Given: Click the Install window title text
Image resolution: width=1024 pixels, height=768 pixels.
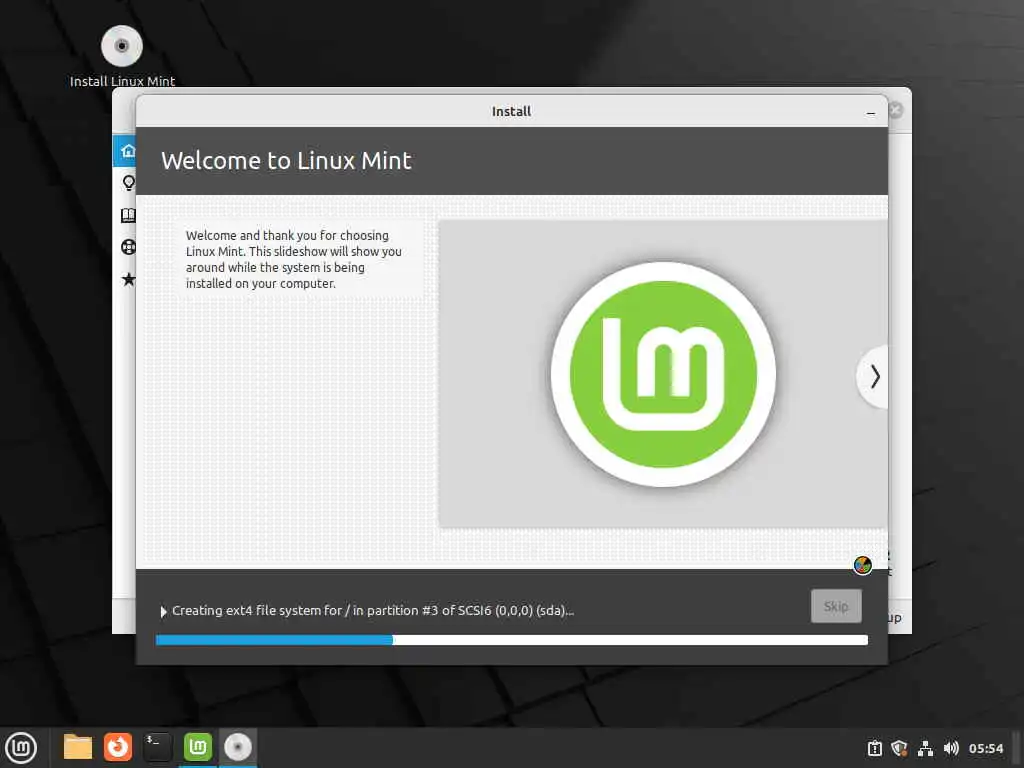Looking at the screenshot, I should tap(511, 112).
